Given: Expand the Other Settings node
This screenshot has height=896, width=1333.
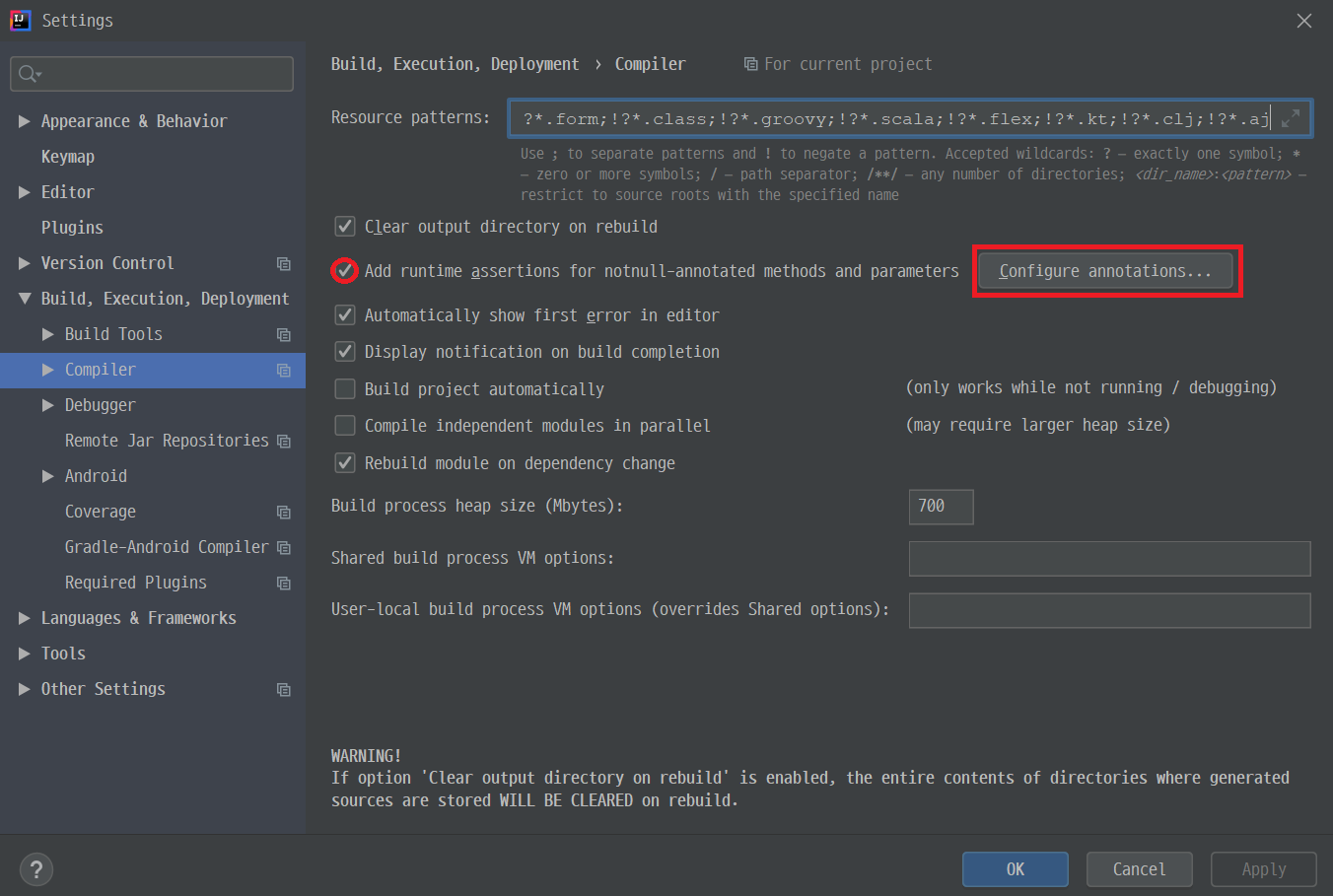Looking at the screenshot, I should (x=25, y=689).
